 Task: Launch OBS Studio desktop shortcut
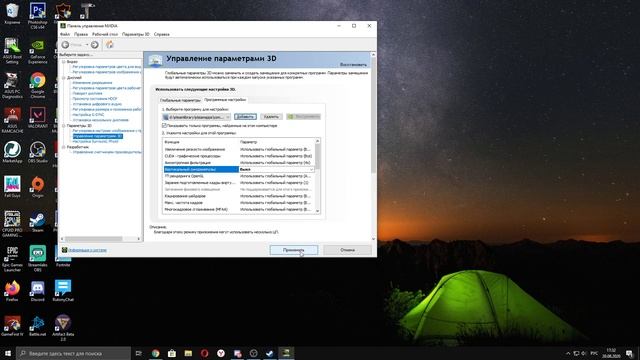pos(38,152)
